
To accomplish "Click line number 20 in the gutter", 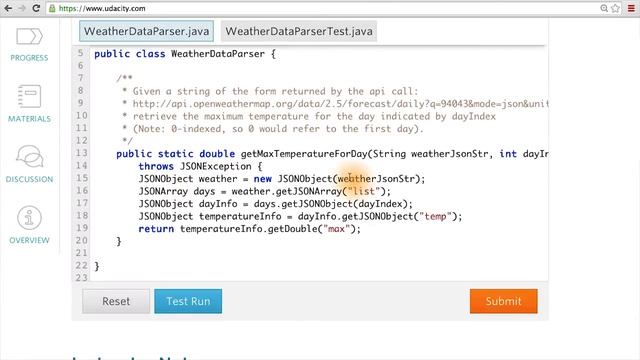I will tap(82, 240).
